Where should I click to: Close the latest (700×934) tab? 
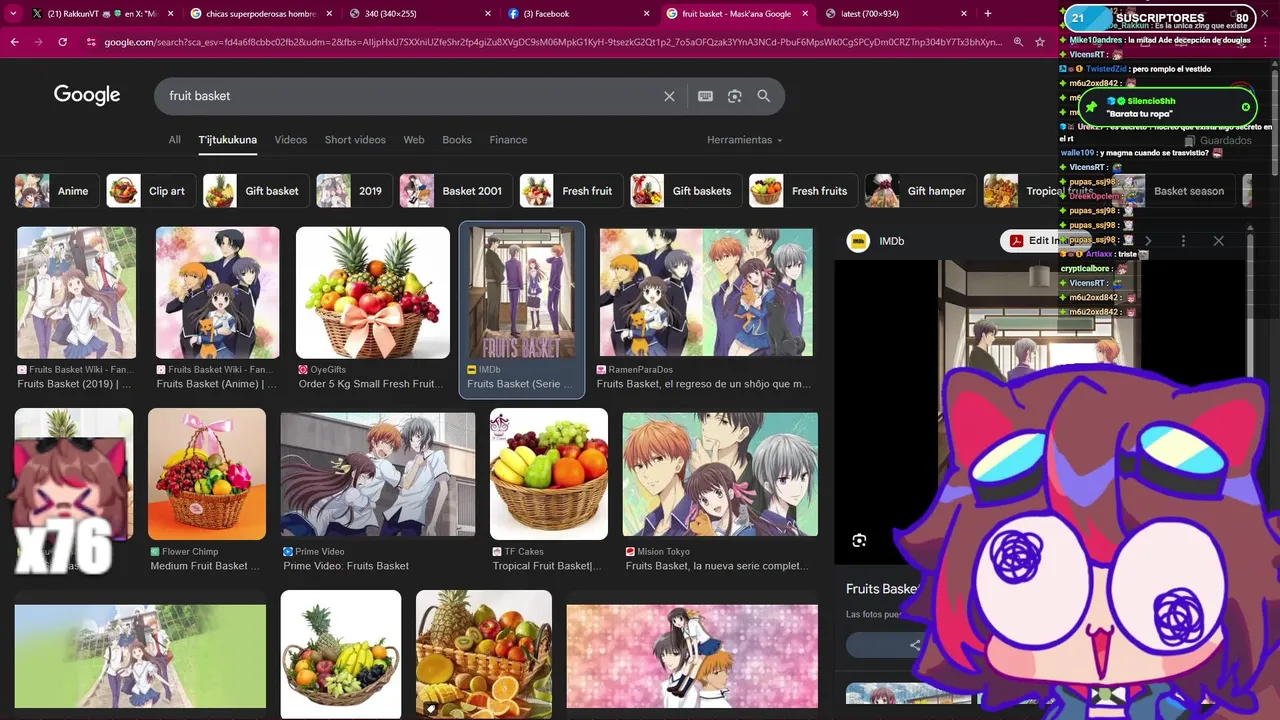[966, 14]
